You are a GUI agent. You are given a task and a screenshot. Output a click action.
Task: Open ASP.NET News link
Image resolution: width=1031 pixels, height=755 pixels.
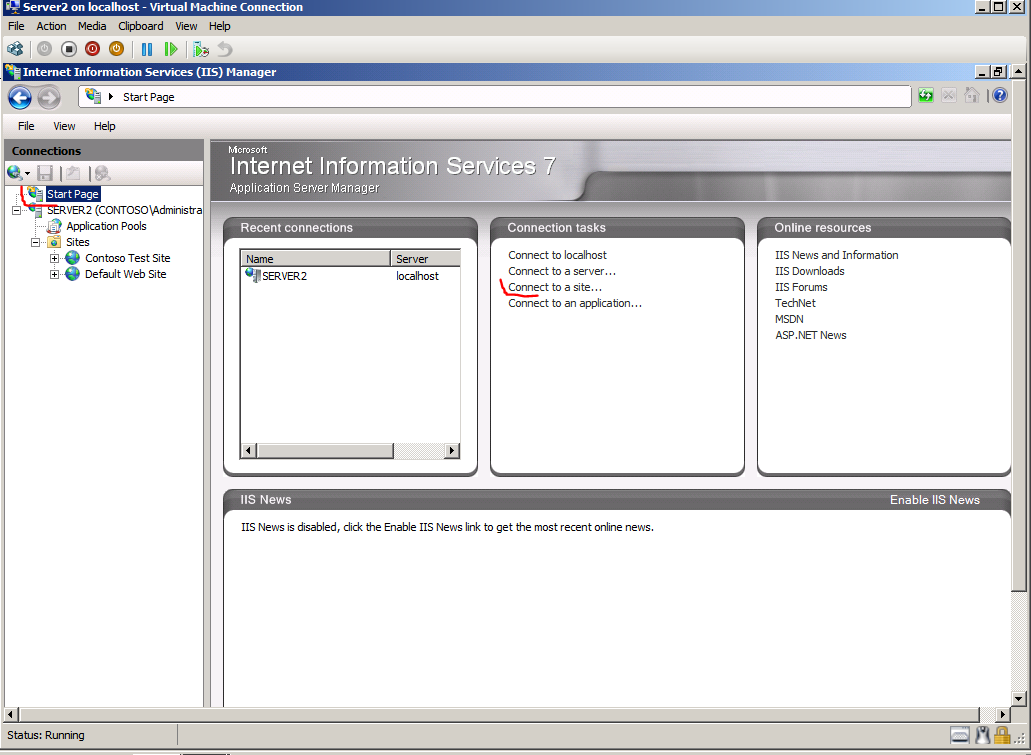tap(811, 335)
